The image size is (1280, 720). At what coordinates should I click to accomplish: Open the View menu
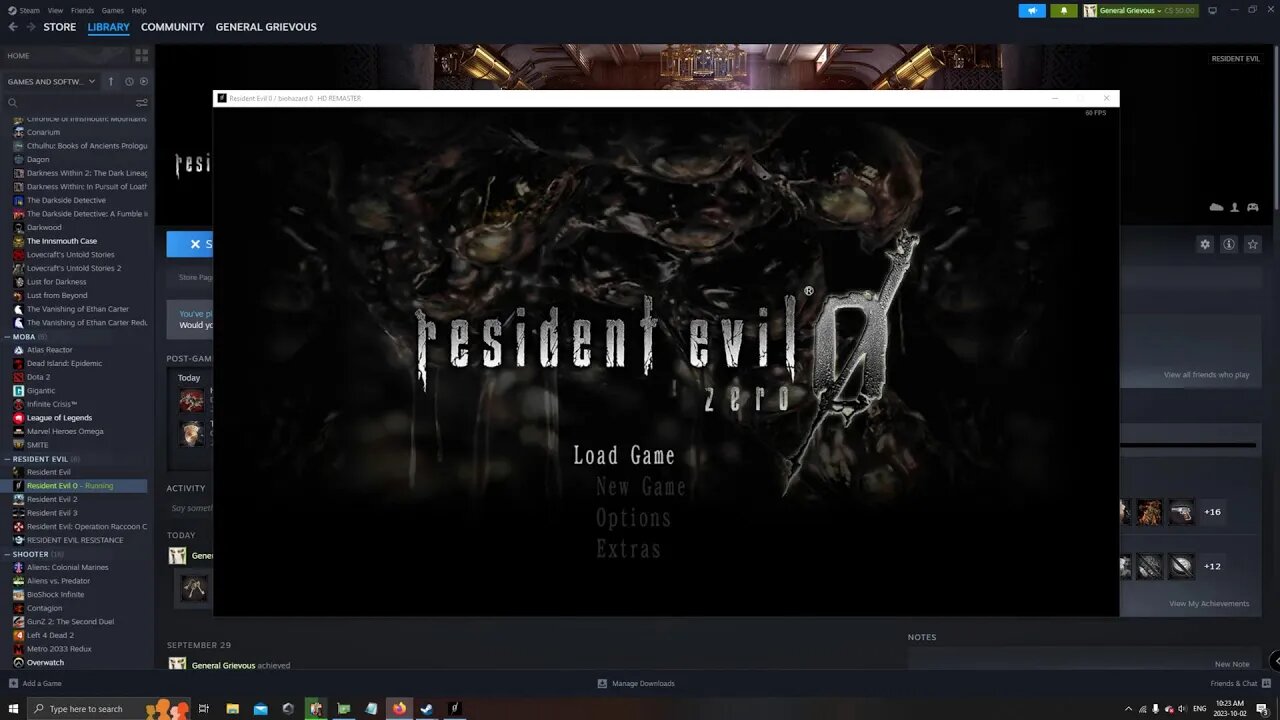55,10
